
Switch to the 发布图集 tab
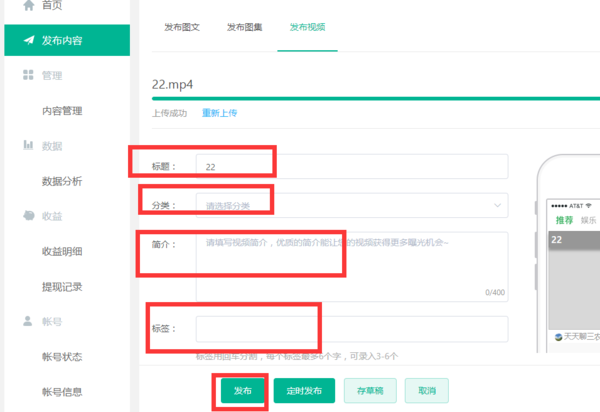[245, 27]
